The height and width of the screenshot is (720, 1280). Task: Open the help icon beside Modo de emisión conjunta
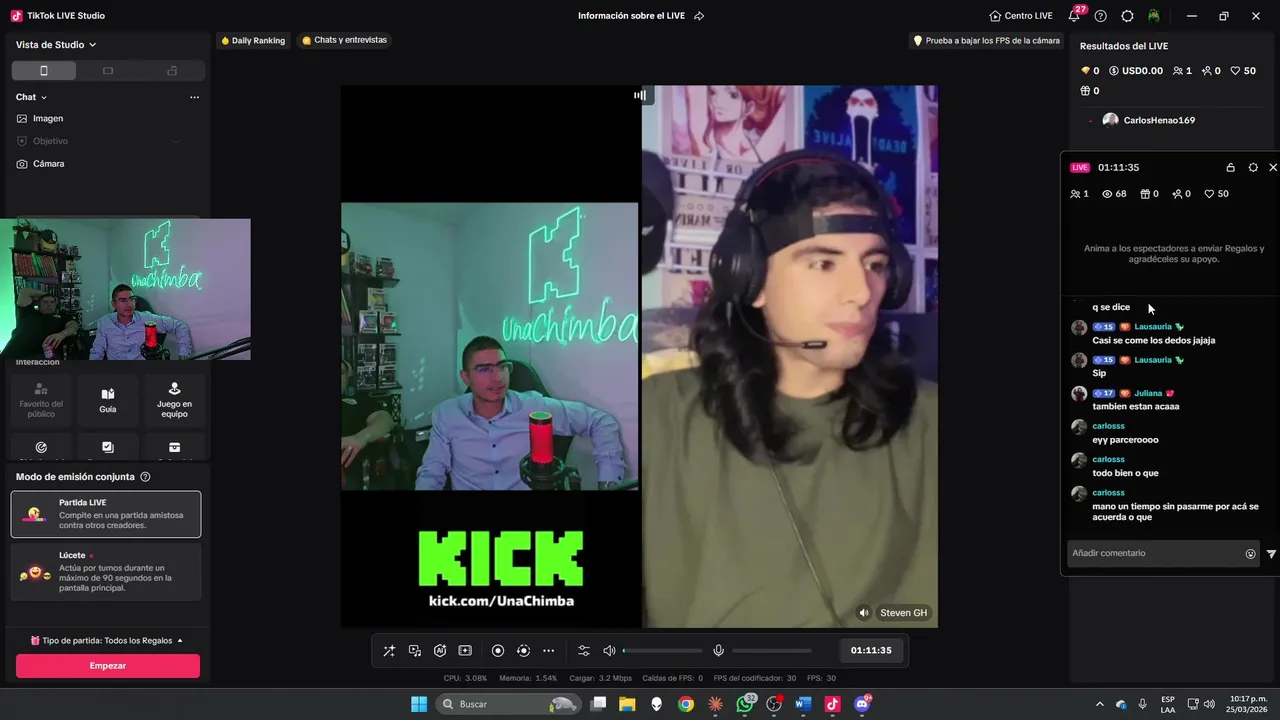click(x=145, y=477)
